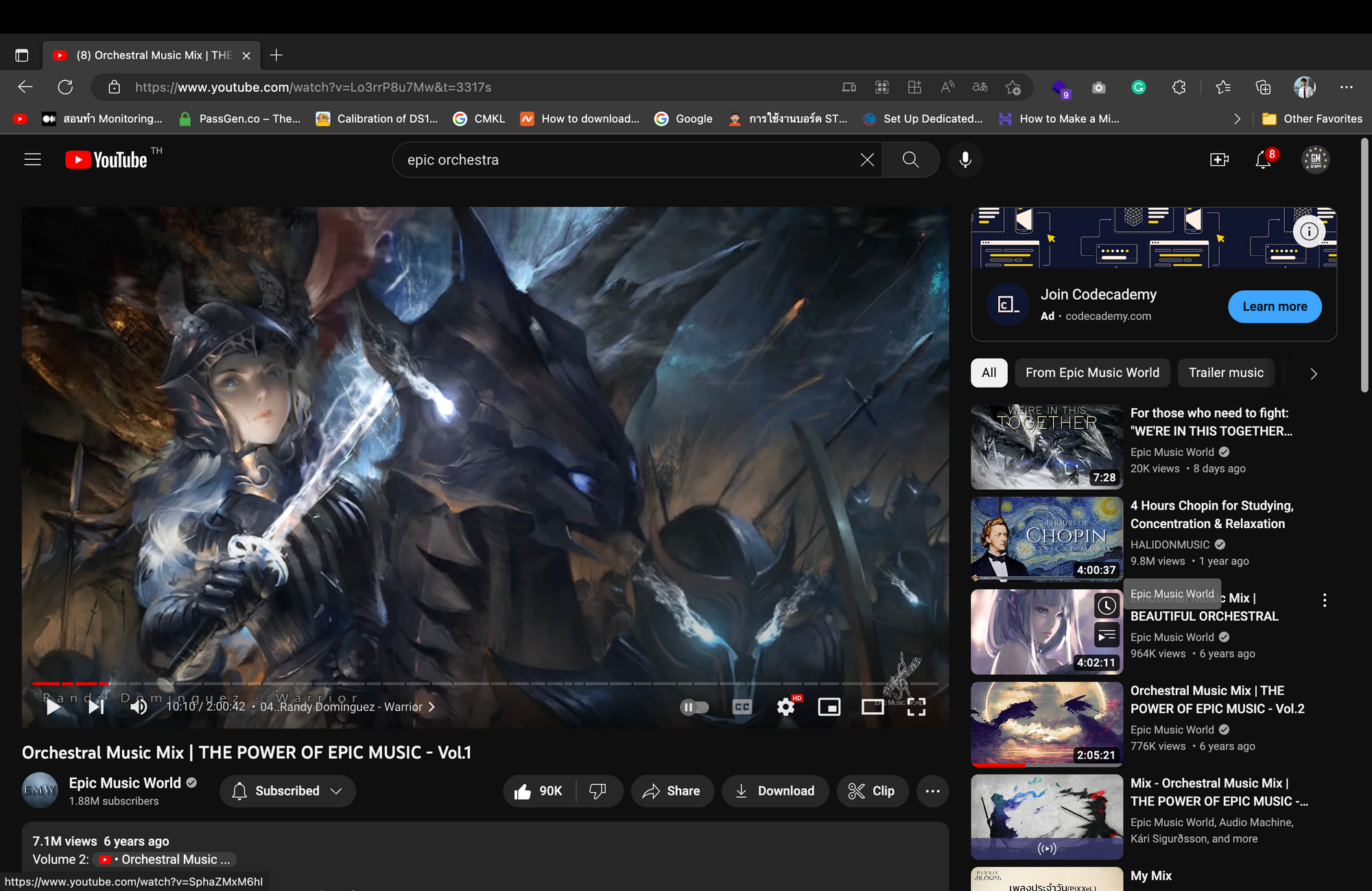The height and width of the screenshot is (891, 1372).
Task: Enable miniplayer mode
Action: [x=829, y=706]
